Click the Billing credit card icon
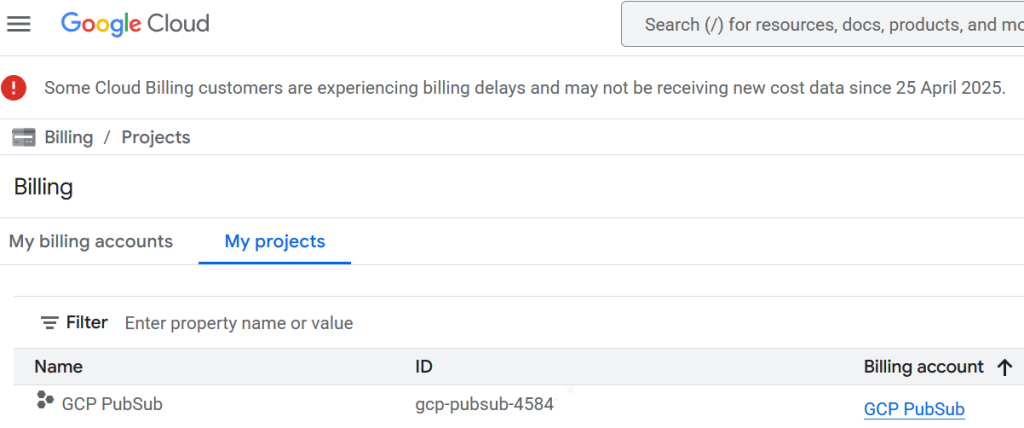The image size is (1024, 428). pos(24,138)
